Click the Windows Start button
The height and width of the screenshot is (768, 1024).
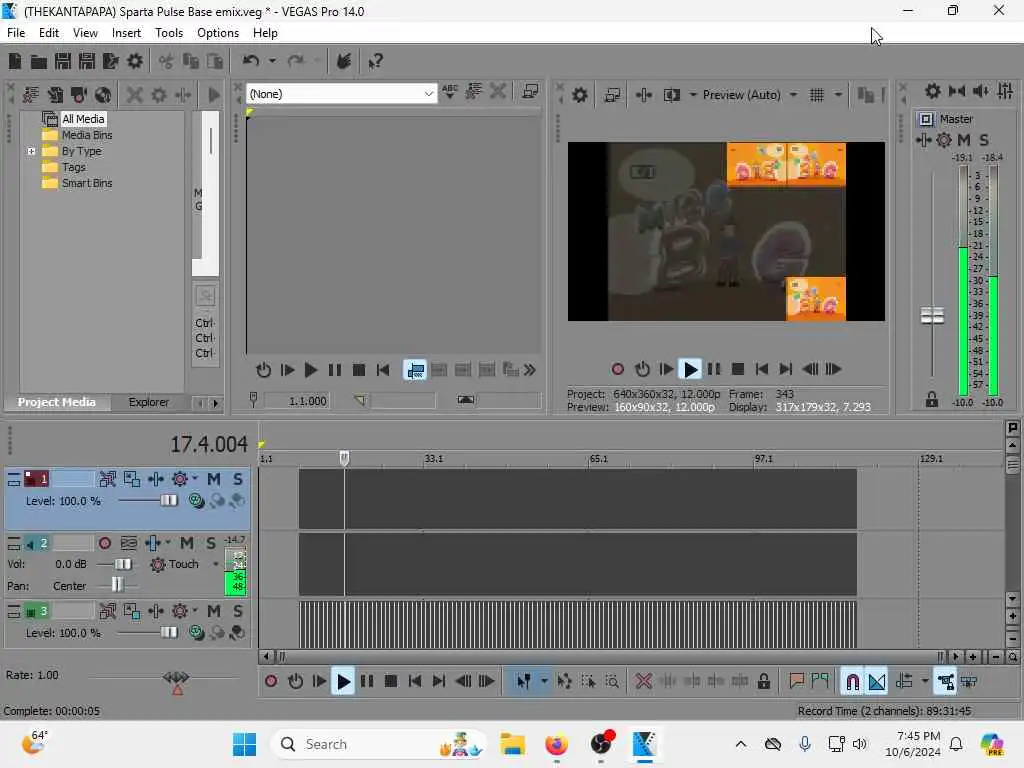click(244, 744)
